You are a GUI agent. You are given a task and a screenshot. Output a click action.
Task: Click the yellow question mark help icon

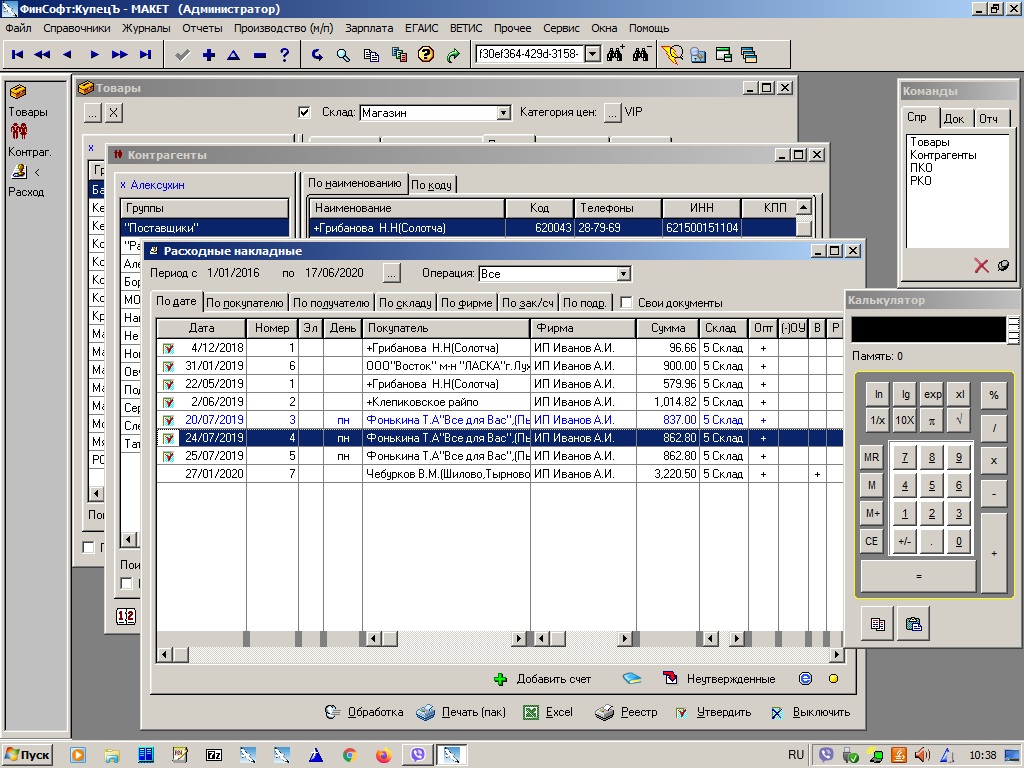425,55
